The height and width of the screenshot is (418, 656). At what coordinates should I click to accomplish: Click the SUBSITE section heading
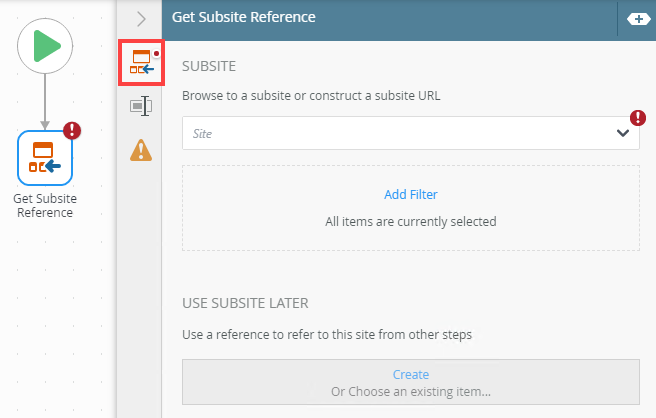tap(209, 67)
